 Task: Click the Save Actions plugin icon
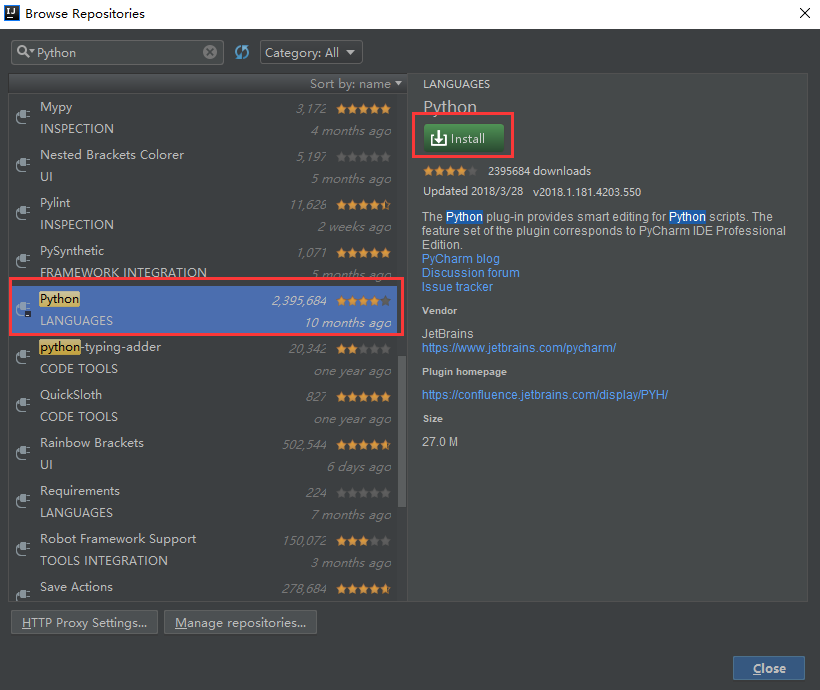pyautogui.click(x=23, y=594)
